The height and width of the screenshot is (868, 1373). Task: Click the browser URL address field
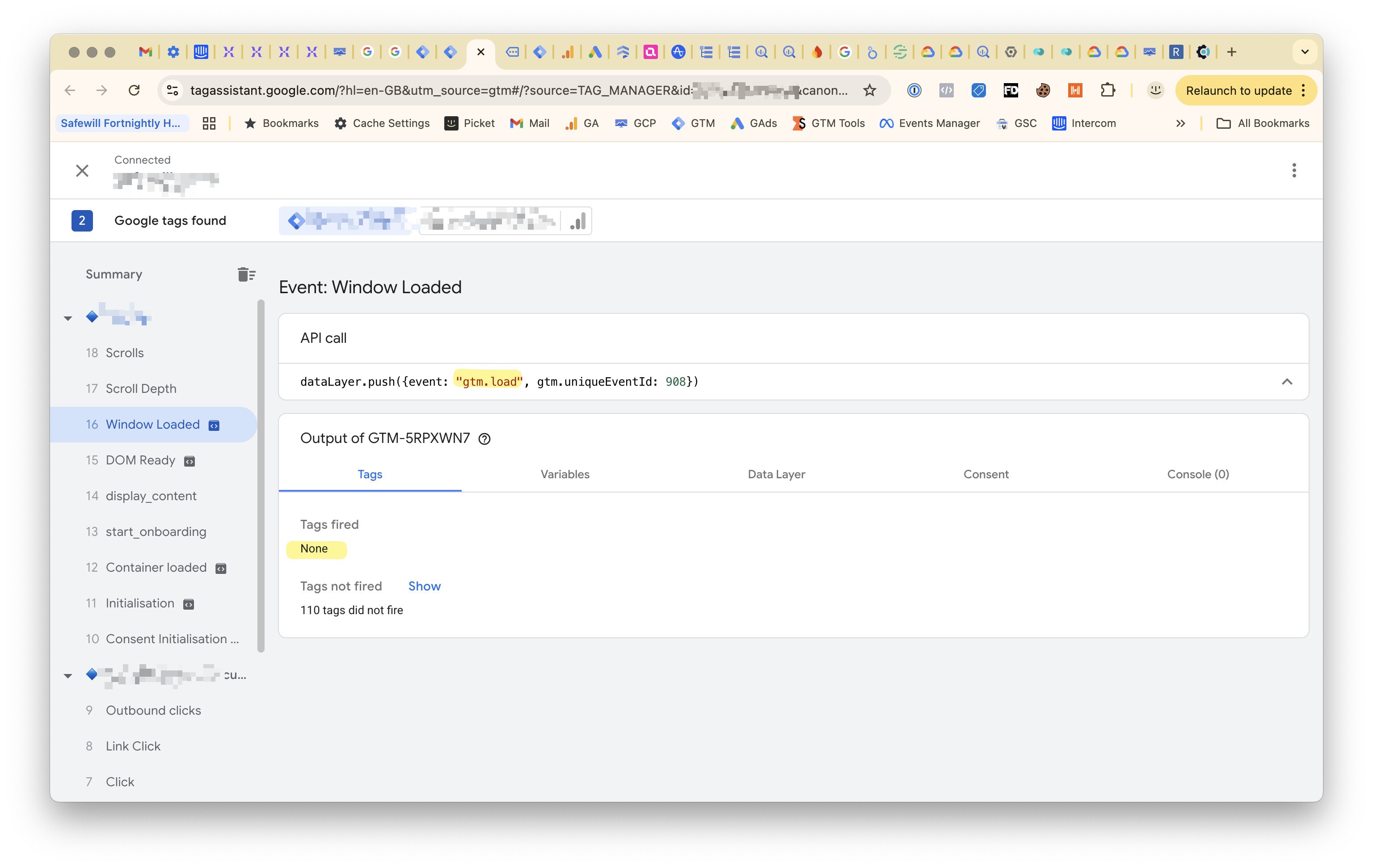coord(513,90)
